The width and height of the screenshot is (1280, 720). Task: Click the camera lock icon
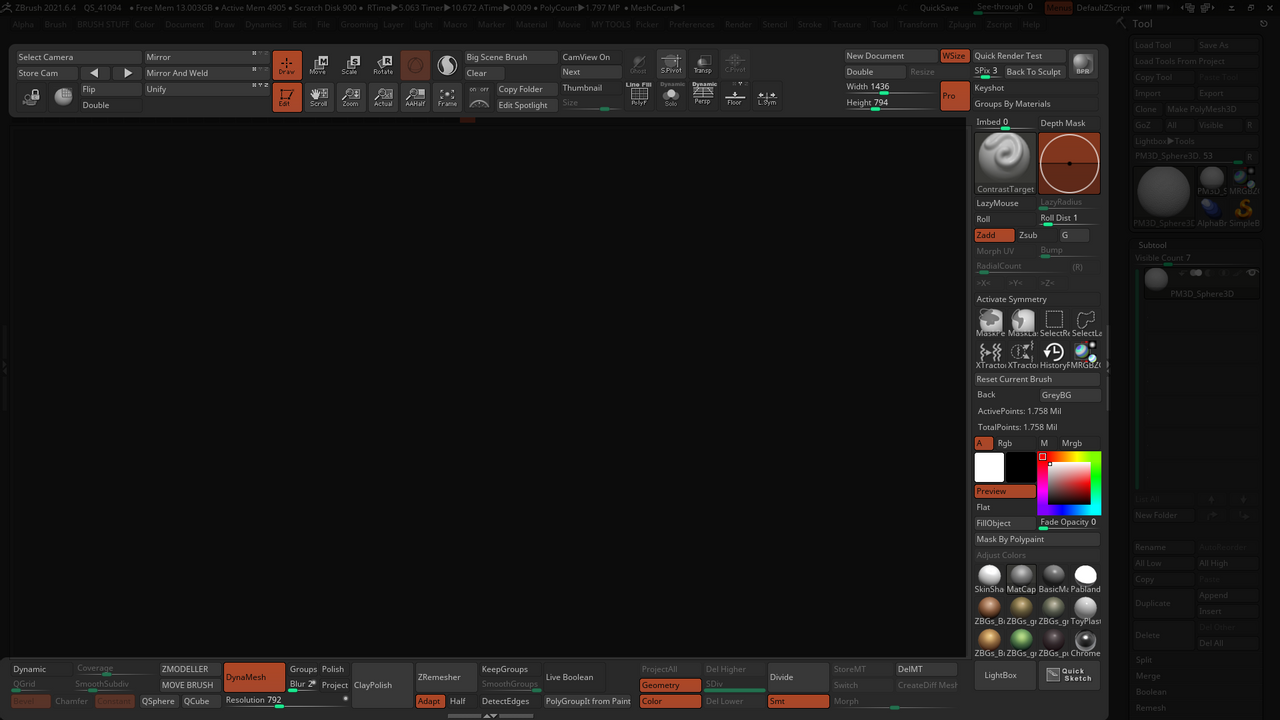(31, 97)
